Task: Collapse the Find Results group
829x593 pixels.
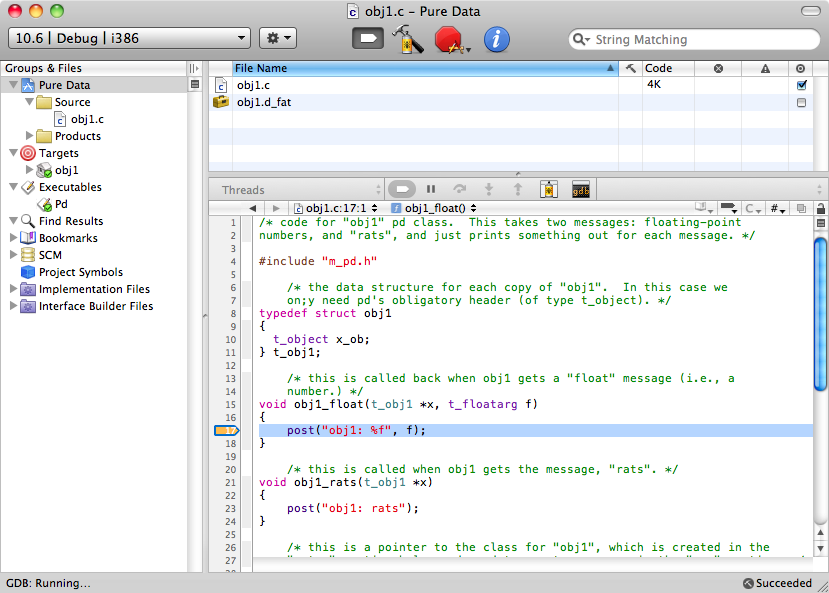Action: [14, 220]
